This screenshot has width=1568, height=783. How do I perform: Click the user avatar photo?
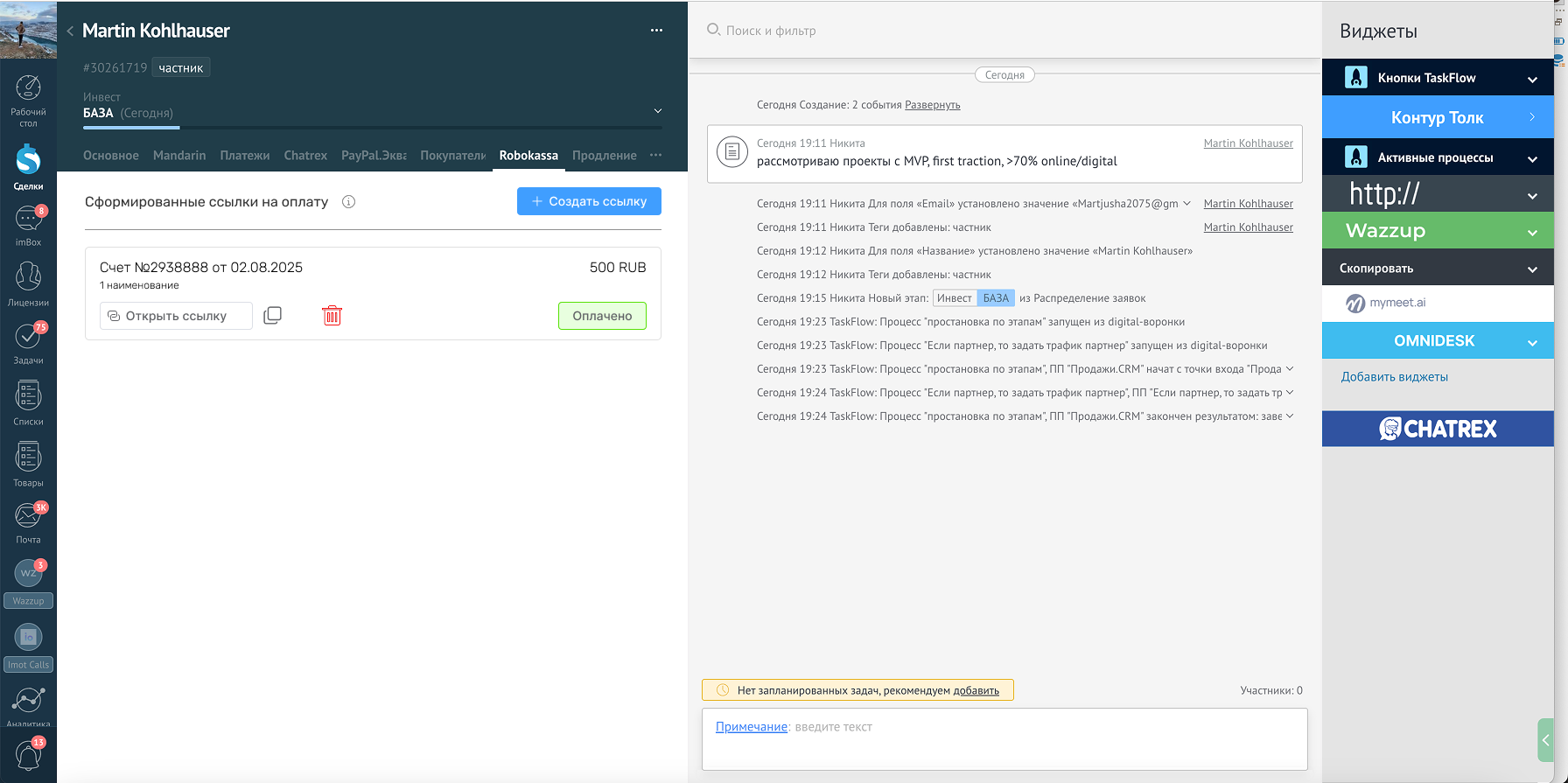click(x=28, y=30)
